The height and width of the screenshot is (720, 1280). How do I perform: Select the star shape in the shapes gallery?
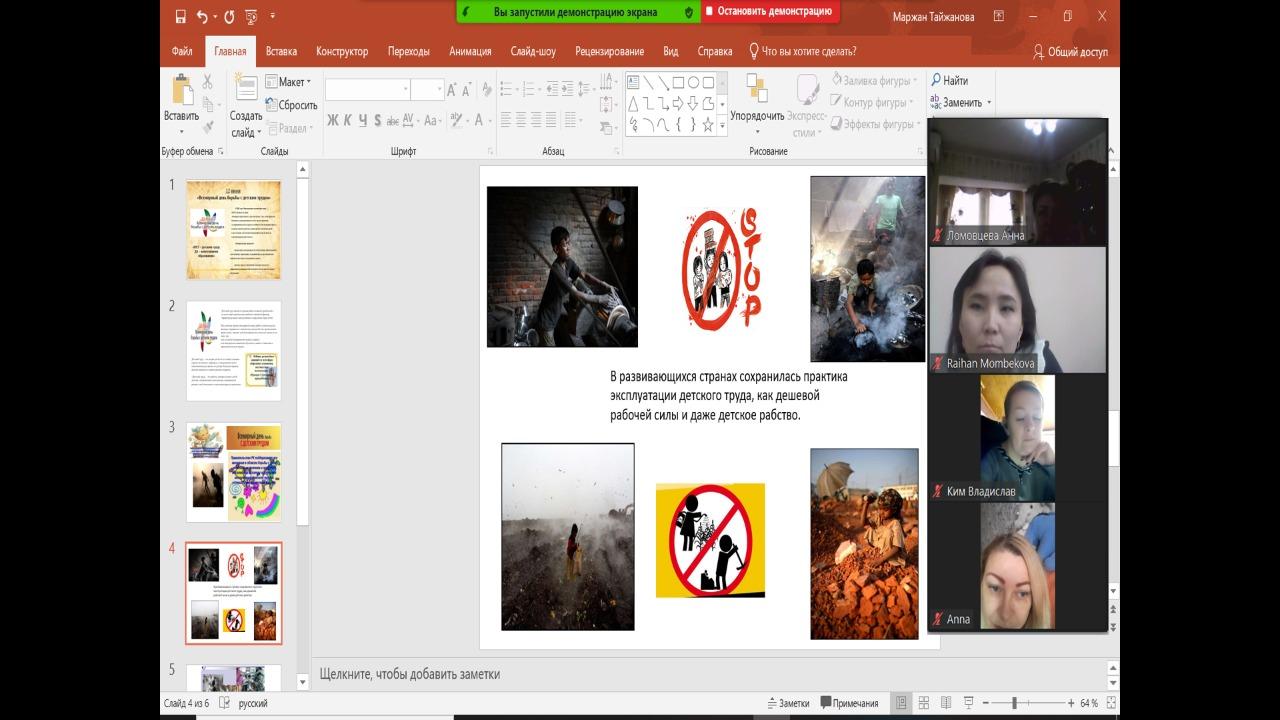(x=708, y=125)
